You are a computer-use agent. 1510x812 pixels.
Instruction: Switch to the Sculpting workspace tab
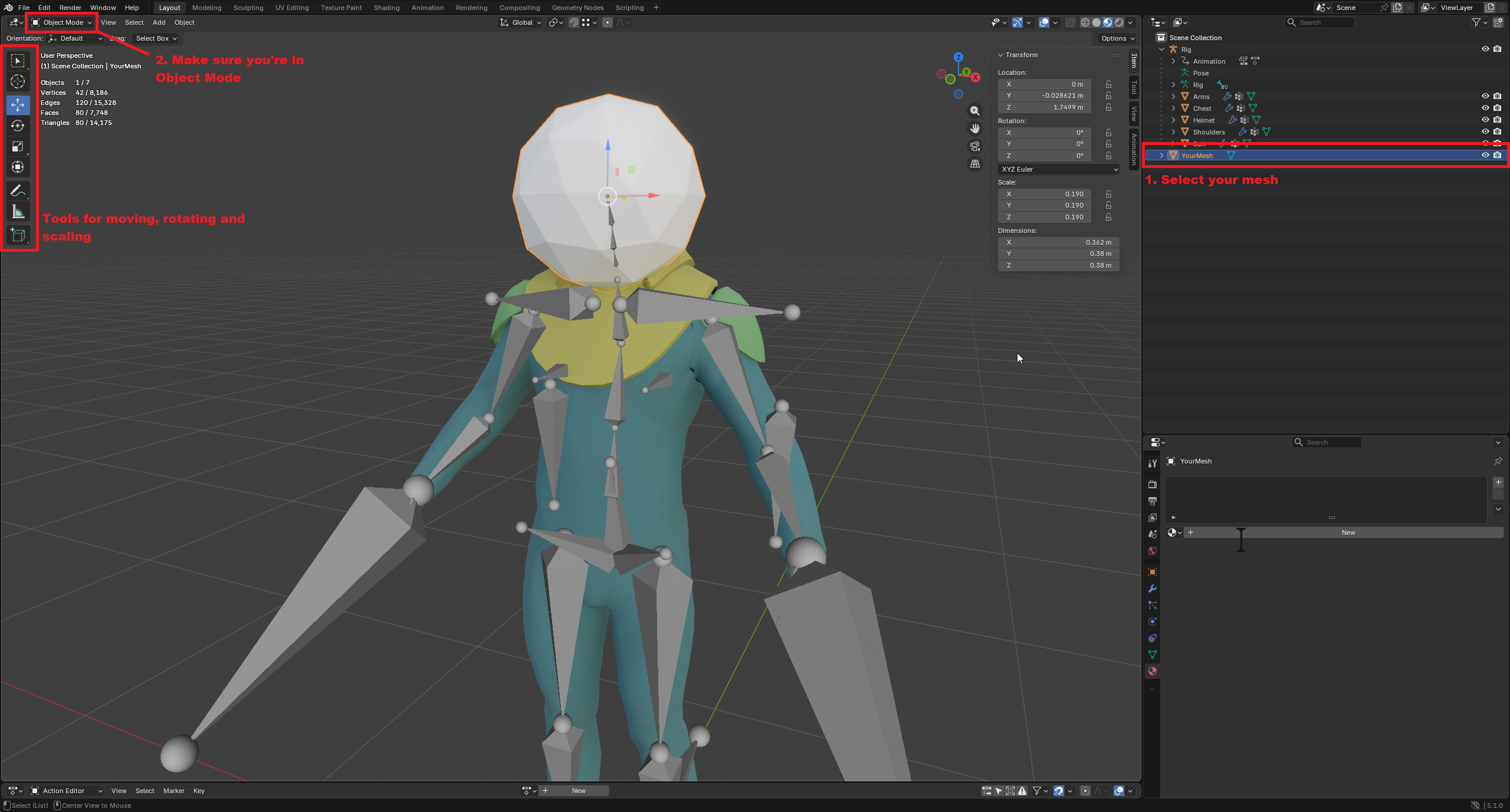click(248, 8)
